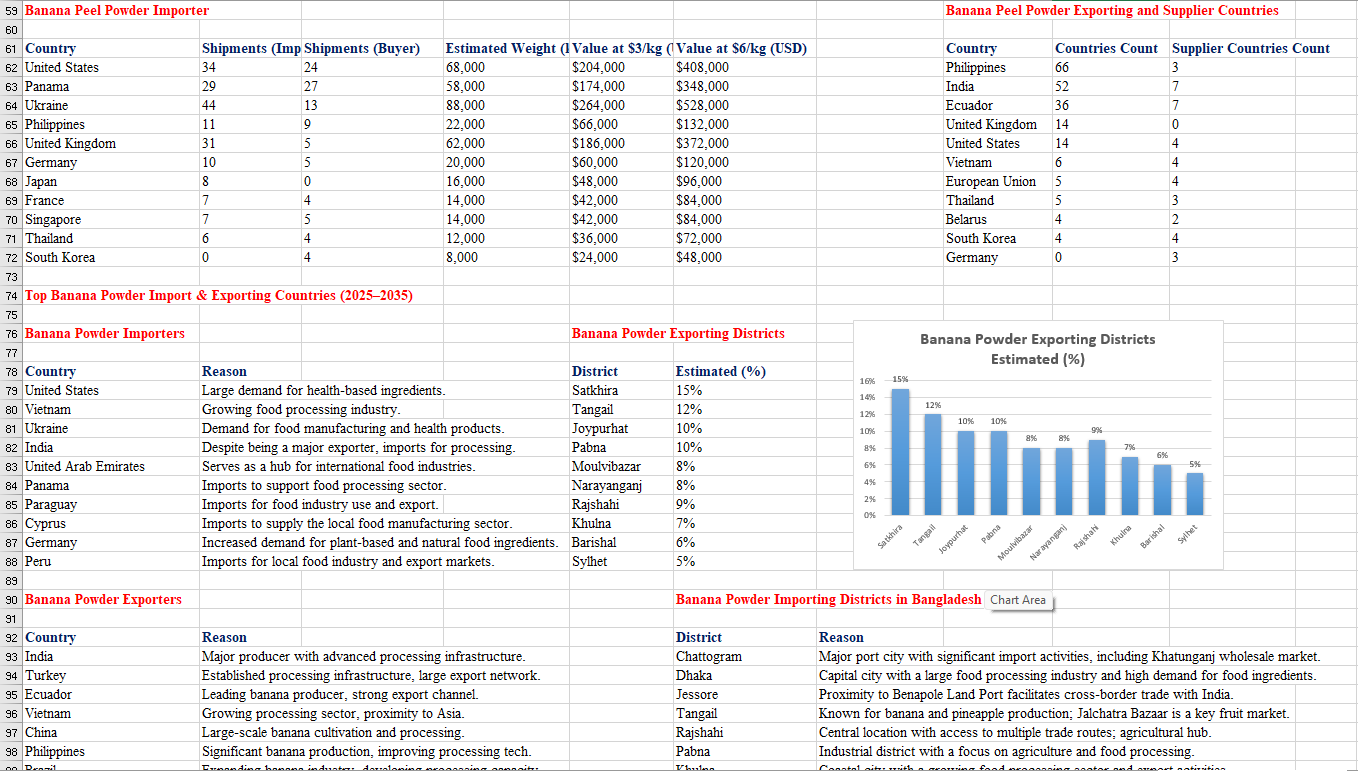Click the 'Banana Powder Exporters' heading cell
Screen dimensions: 1358x771
(x=103, y=599)
